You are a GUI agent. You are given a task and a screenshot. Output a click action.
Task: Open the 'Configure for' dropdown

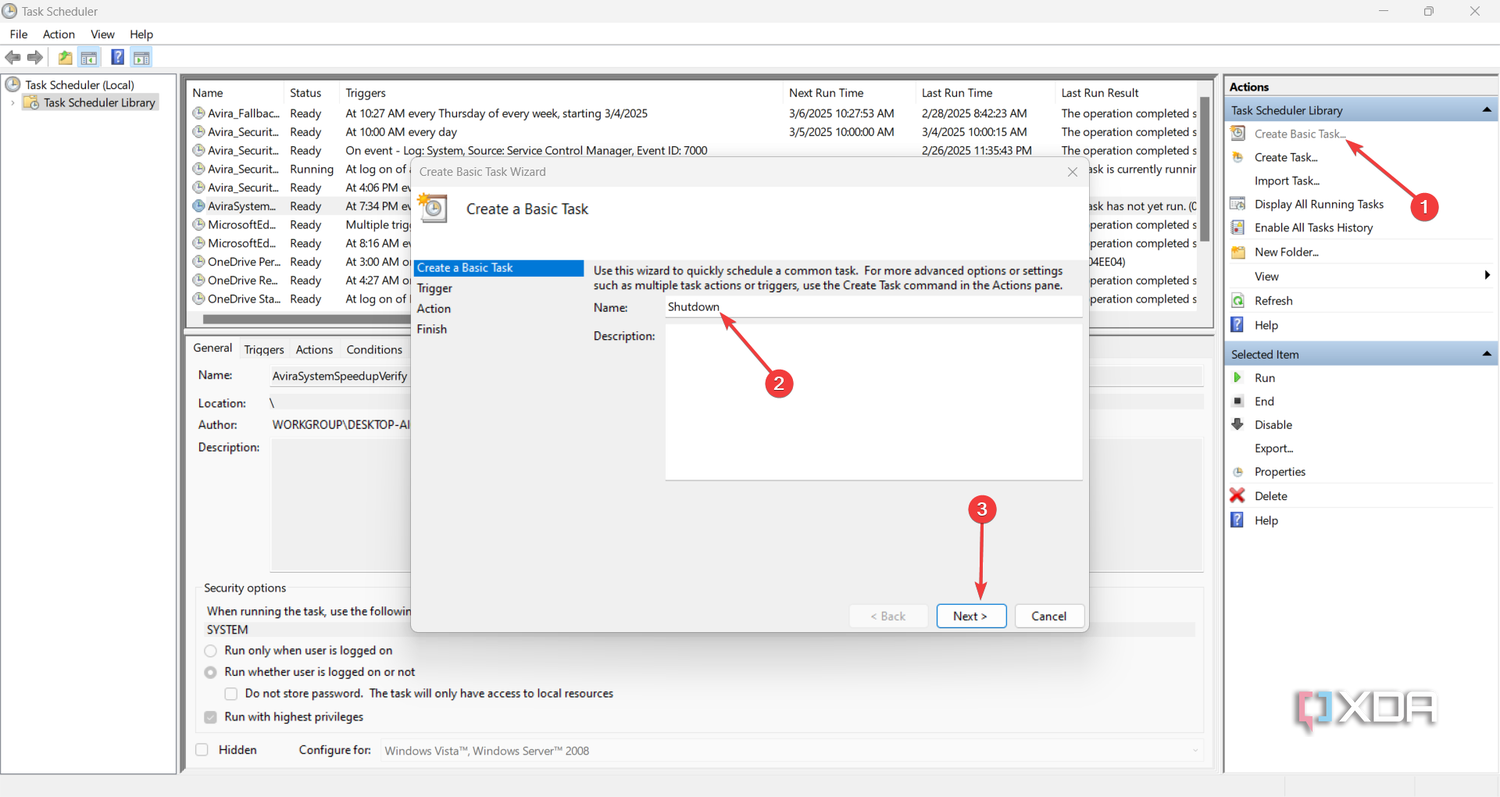point(791,750)
